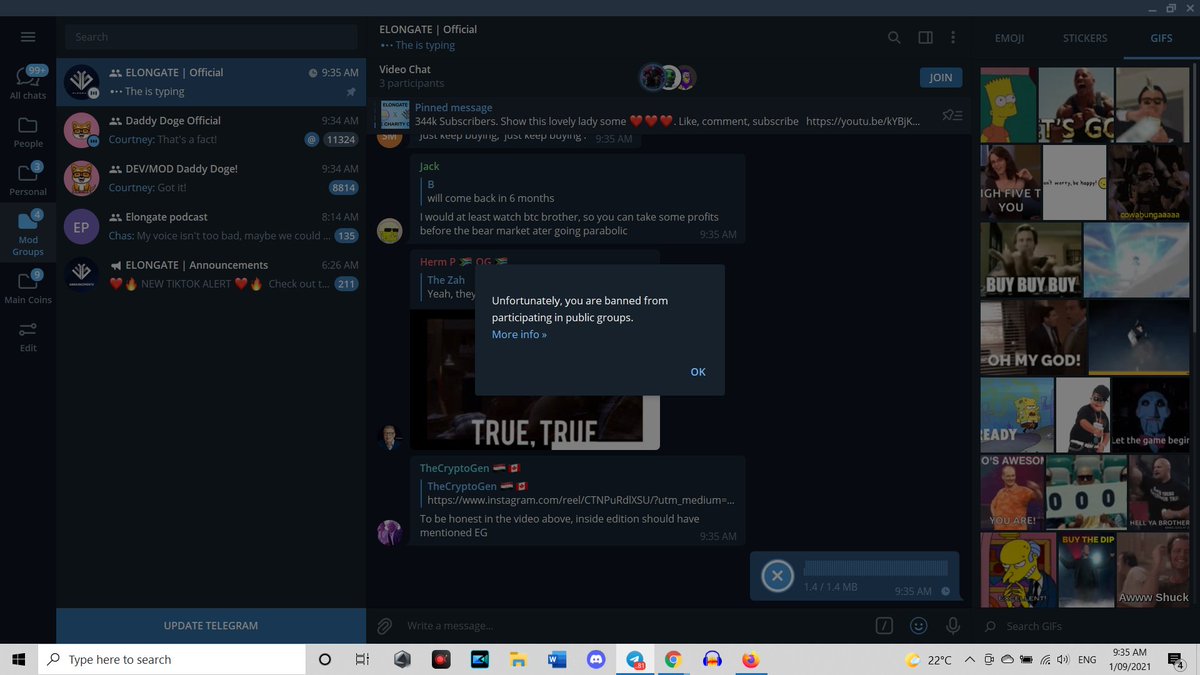Mute system volume in the tray
Screen dimensions: 1200x675
click(1062, 659)
